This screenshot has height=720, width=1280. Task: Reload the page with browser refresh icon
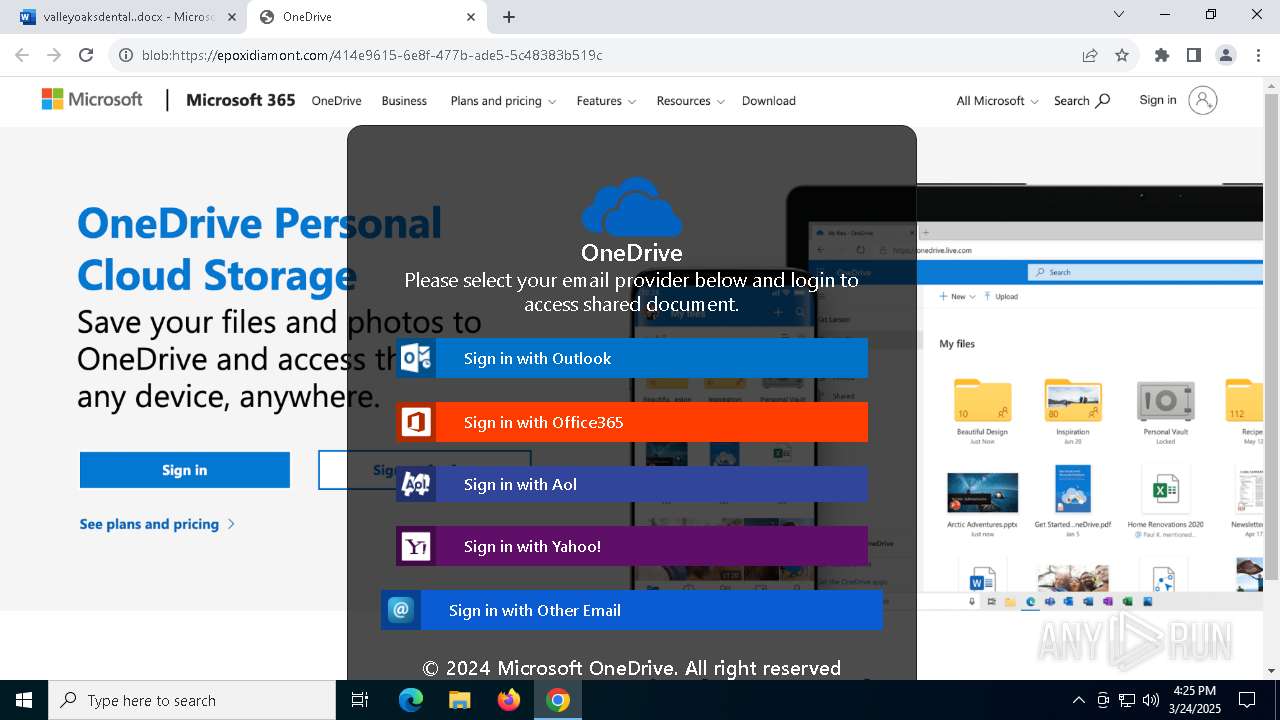coord(86,55)
